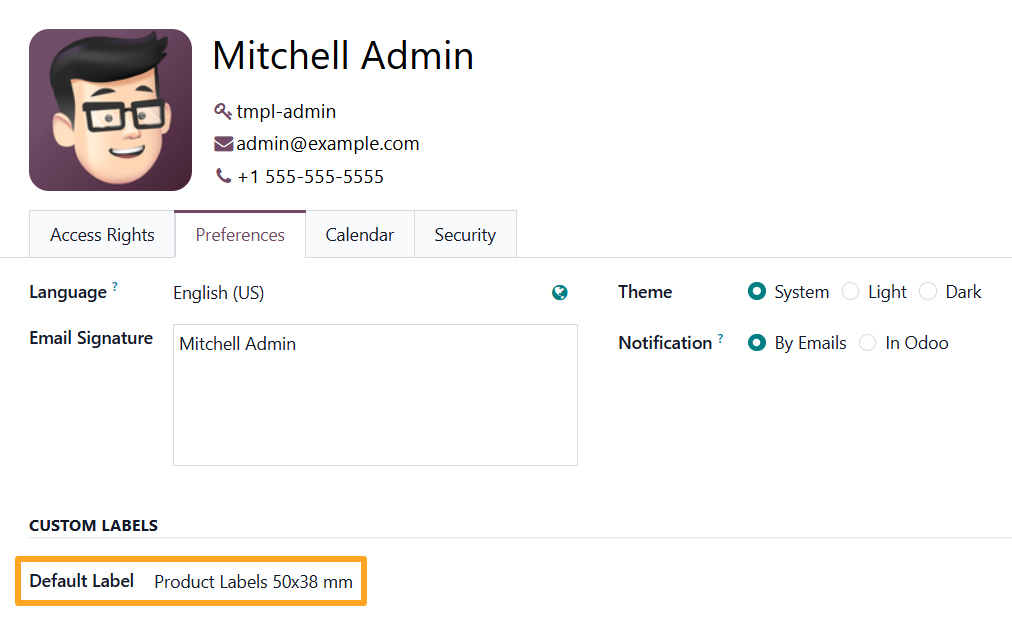
Task: Click the Notification help question mark
Action: pos(720,338)
